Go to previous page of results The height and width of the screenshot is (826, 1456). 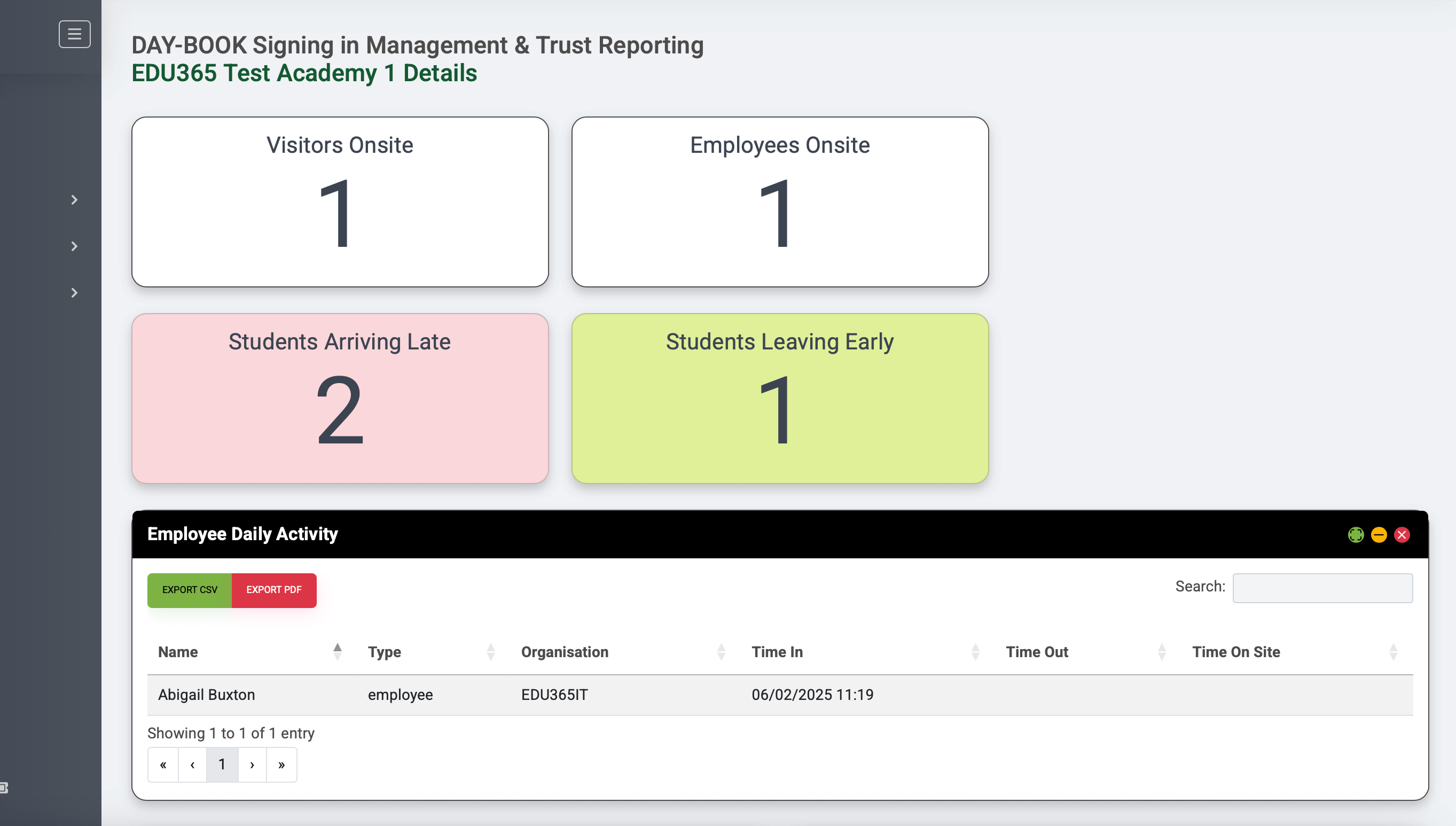193,765
